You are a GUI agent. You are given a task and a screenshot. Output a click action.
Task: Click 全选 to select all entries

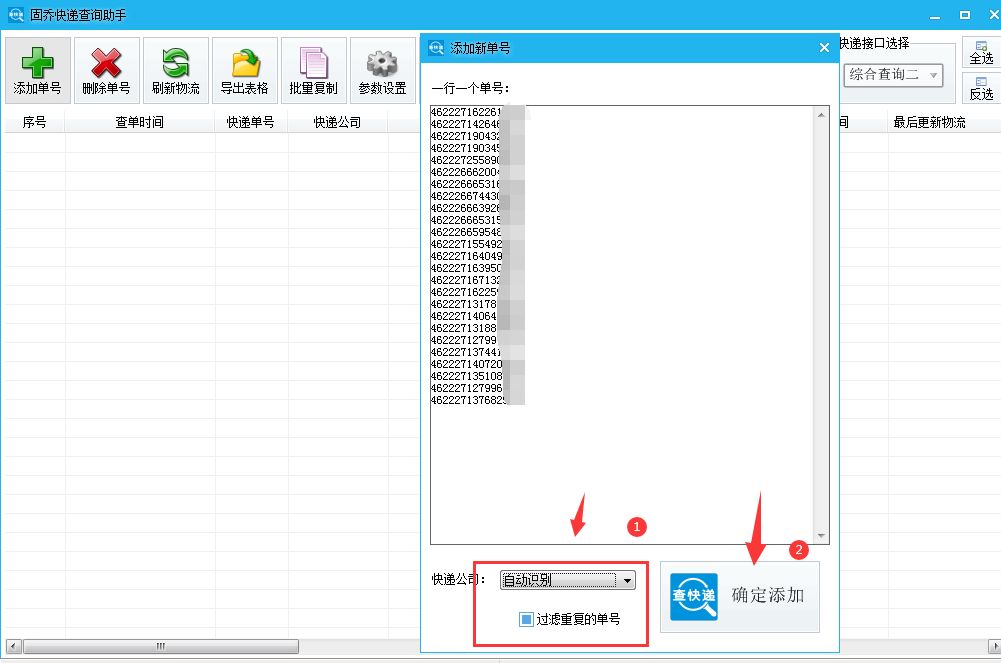[980, 53]
